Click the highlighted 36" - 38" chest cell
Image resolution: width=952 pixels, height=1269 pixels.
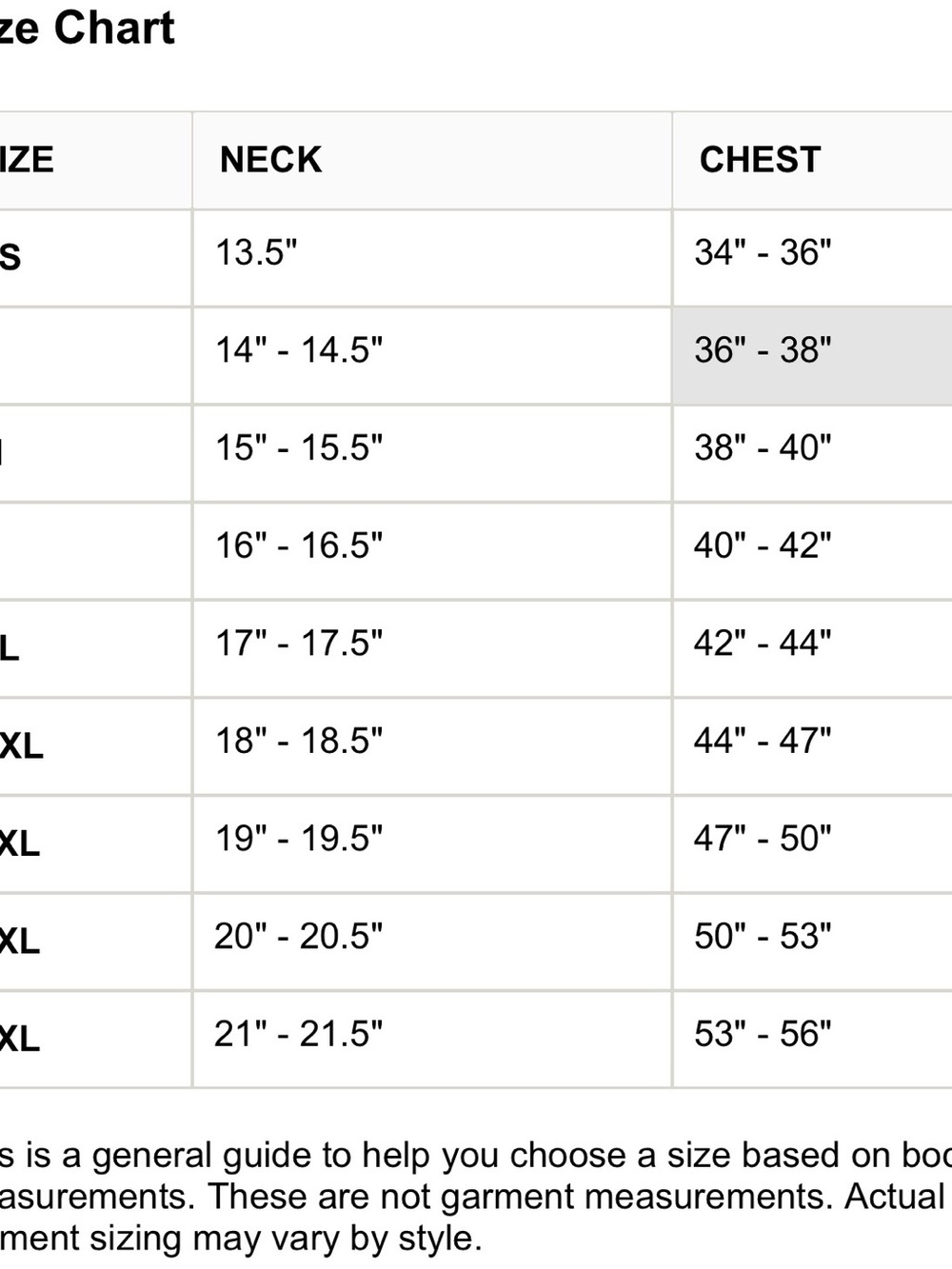(812, 356)
